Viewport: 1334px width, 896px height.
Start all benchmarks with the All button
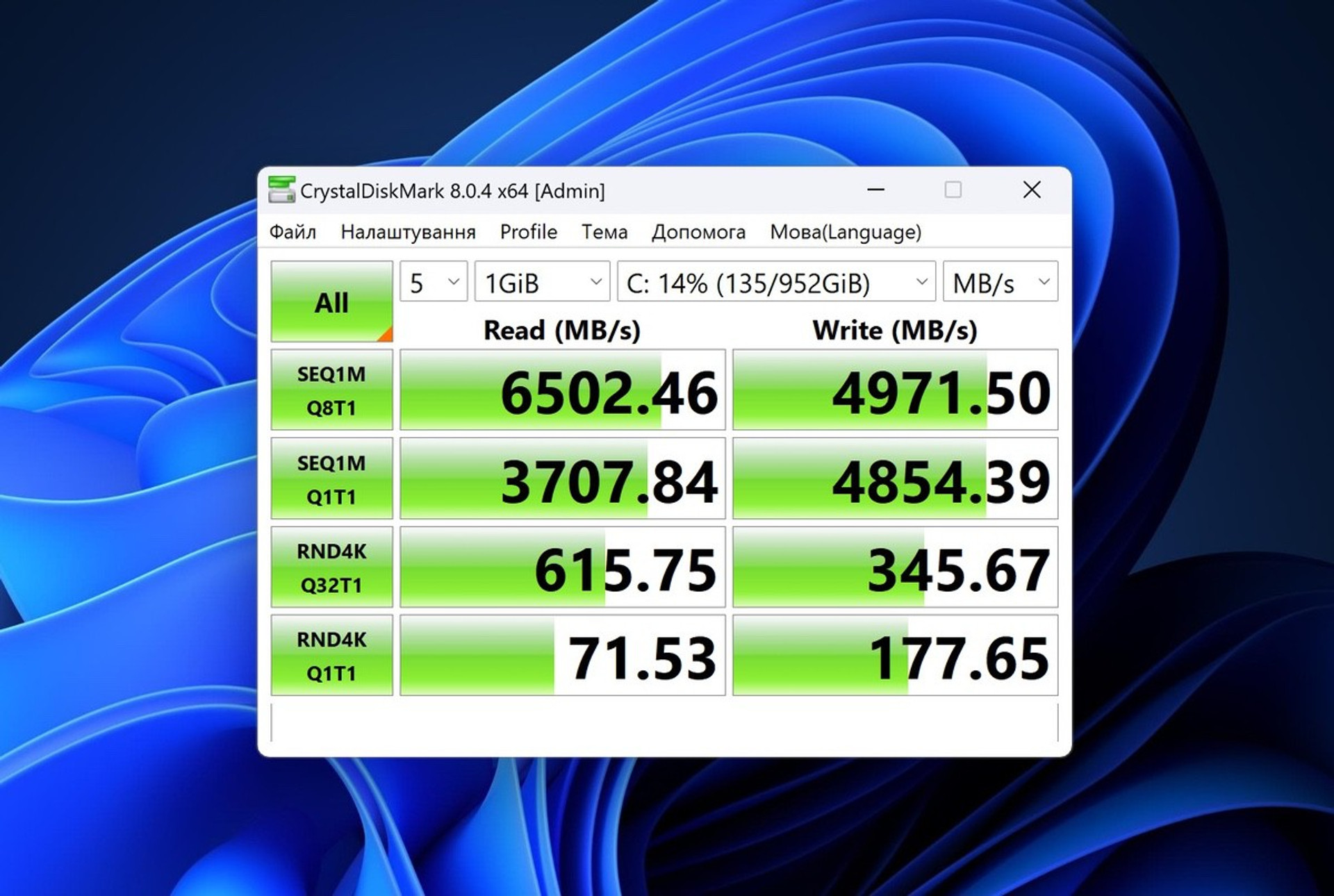point(331,301)
